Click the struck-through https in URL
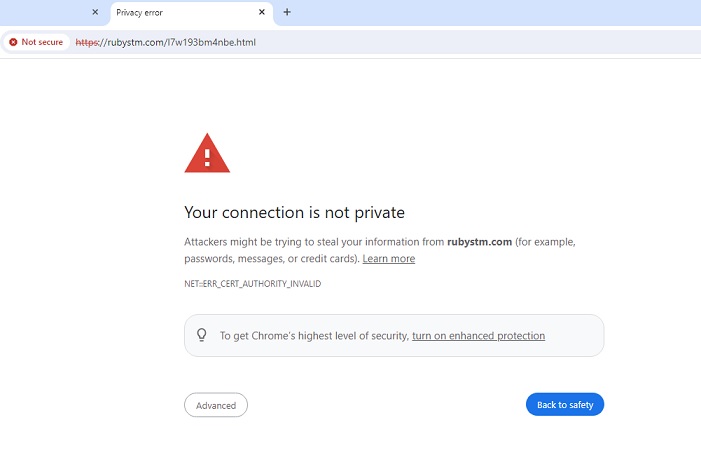 [88, 42]
